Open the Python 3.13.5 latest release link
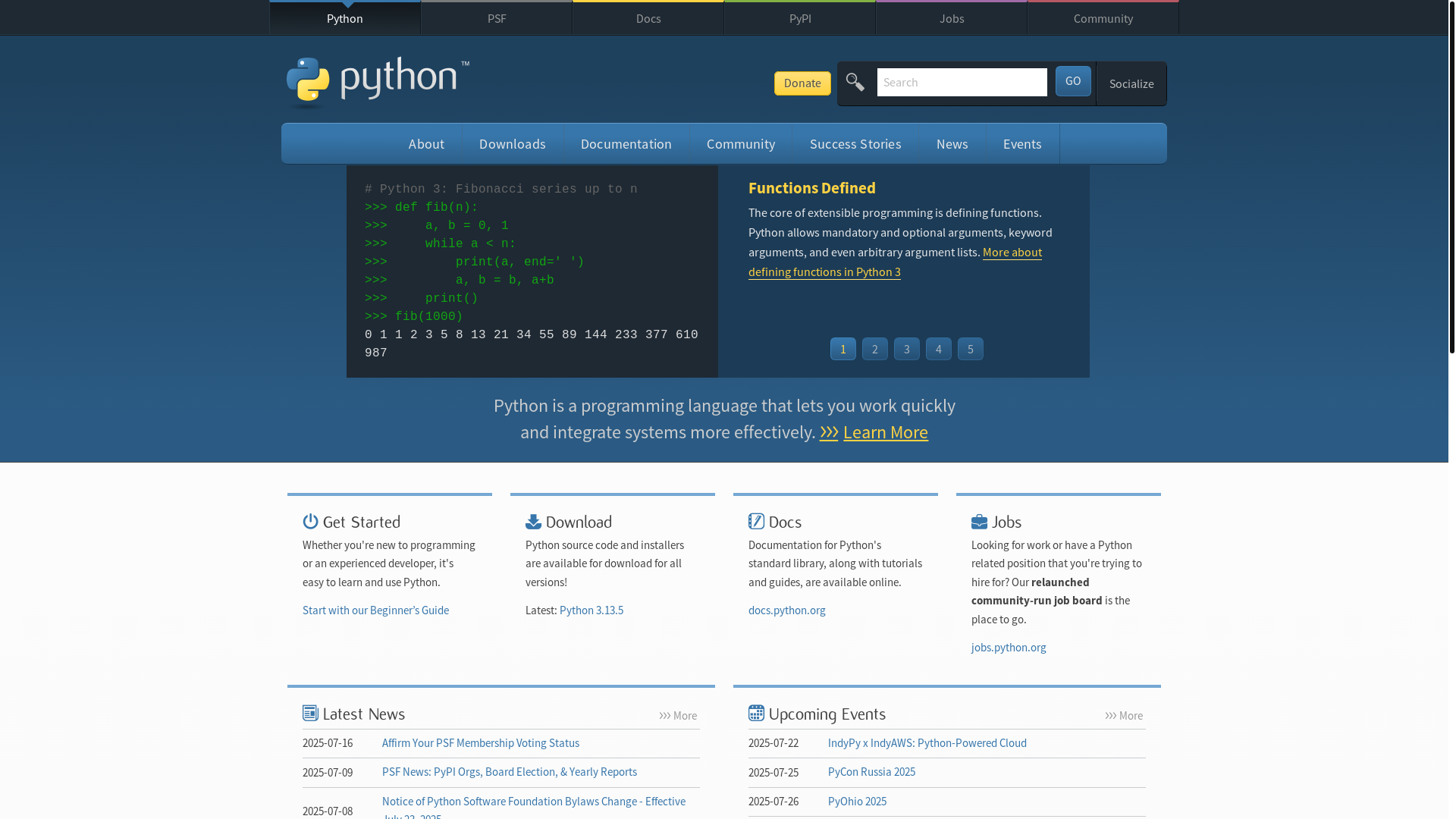This screenshot has height=819, width=1456. (591, 610)
